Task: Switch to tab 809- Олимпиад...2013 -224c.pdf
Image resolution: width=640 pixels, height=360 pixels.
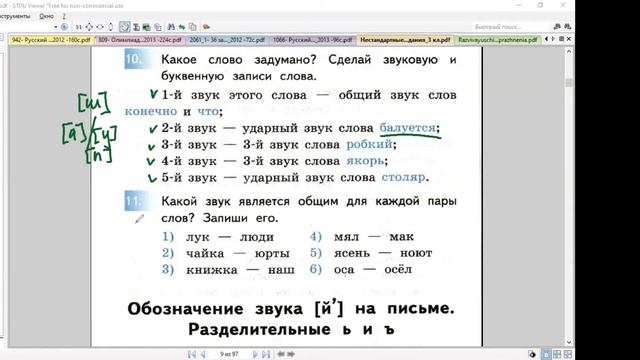Action: tap(140, 40)
